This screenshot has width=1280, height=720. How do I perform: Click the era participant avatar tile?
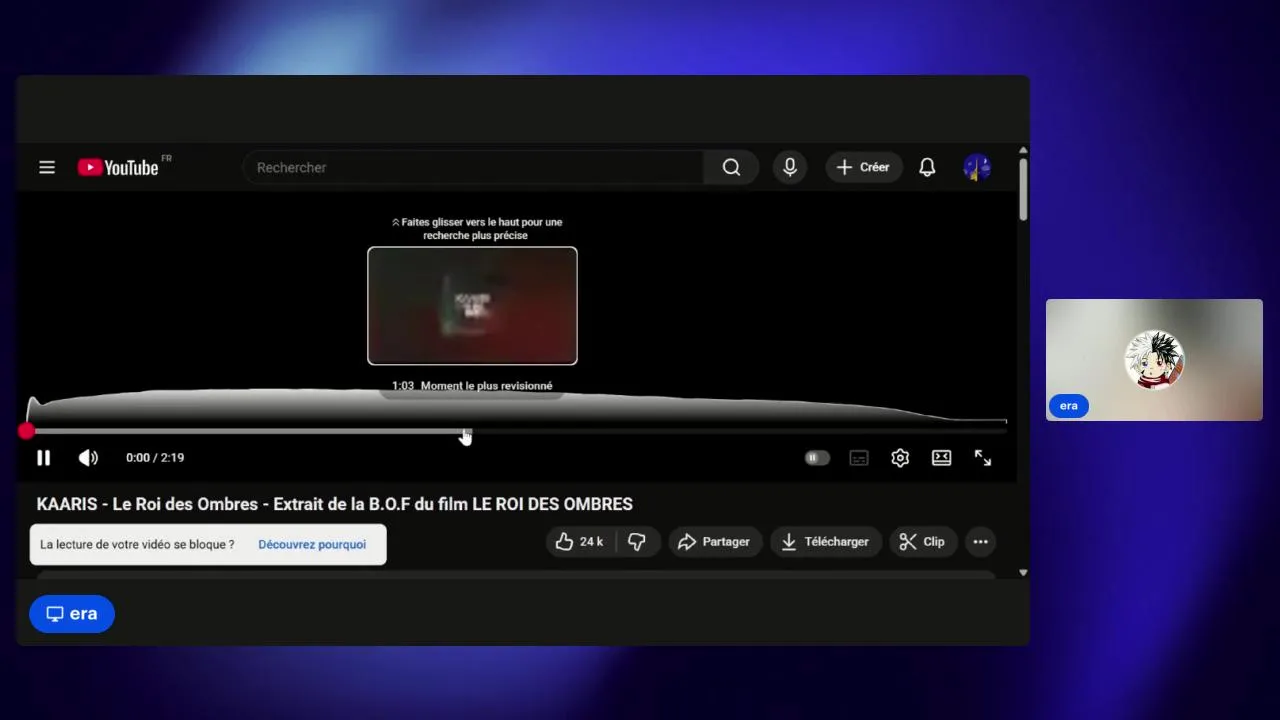[1154, 360]
